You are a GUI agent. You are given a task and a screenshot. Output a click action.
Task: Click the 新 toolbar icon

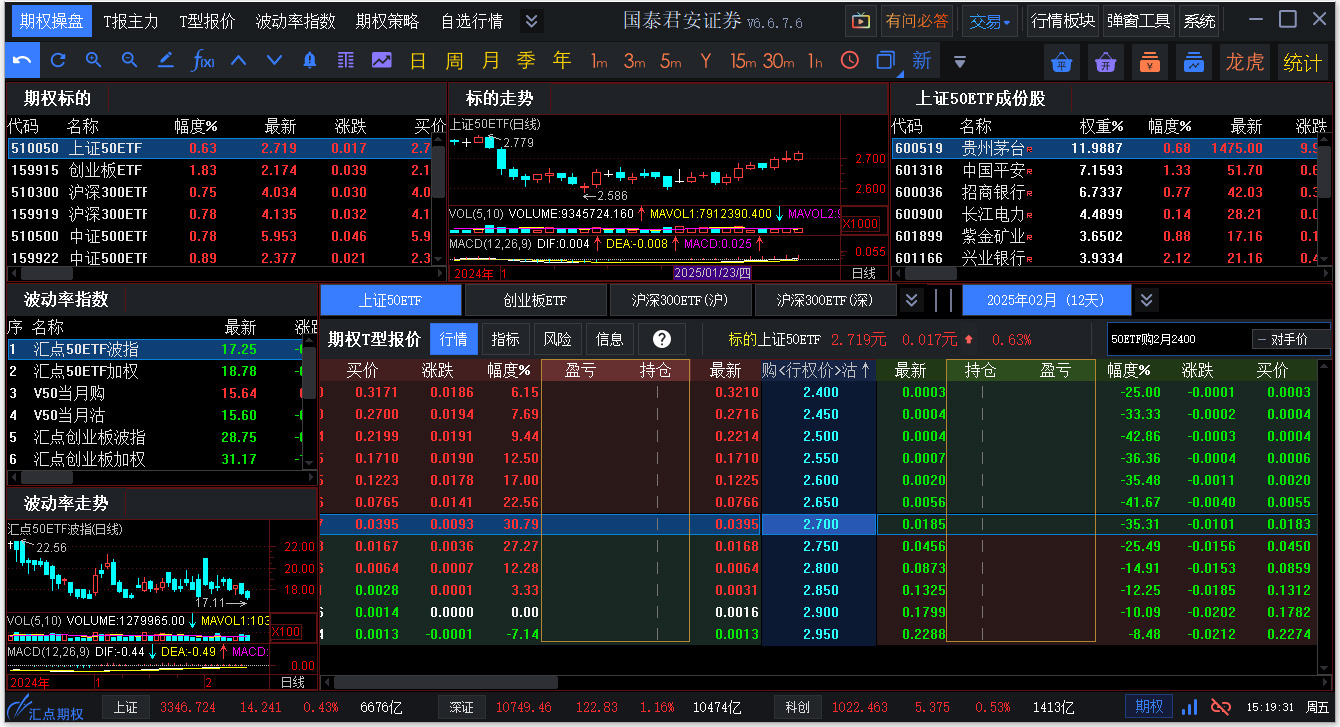click(921, 61)
